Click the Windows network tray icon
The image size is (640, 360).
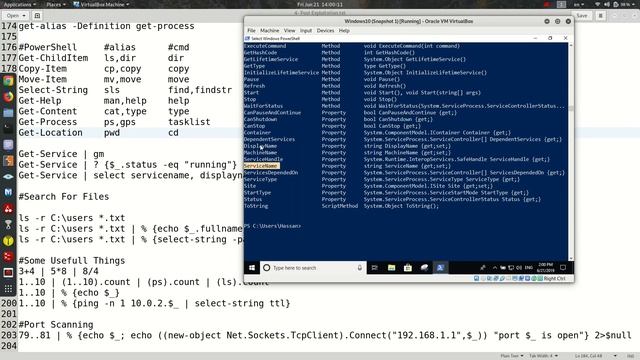pos(511,268)
